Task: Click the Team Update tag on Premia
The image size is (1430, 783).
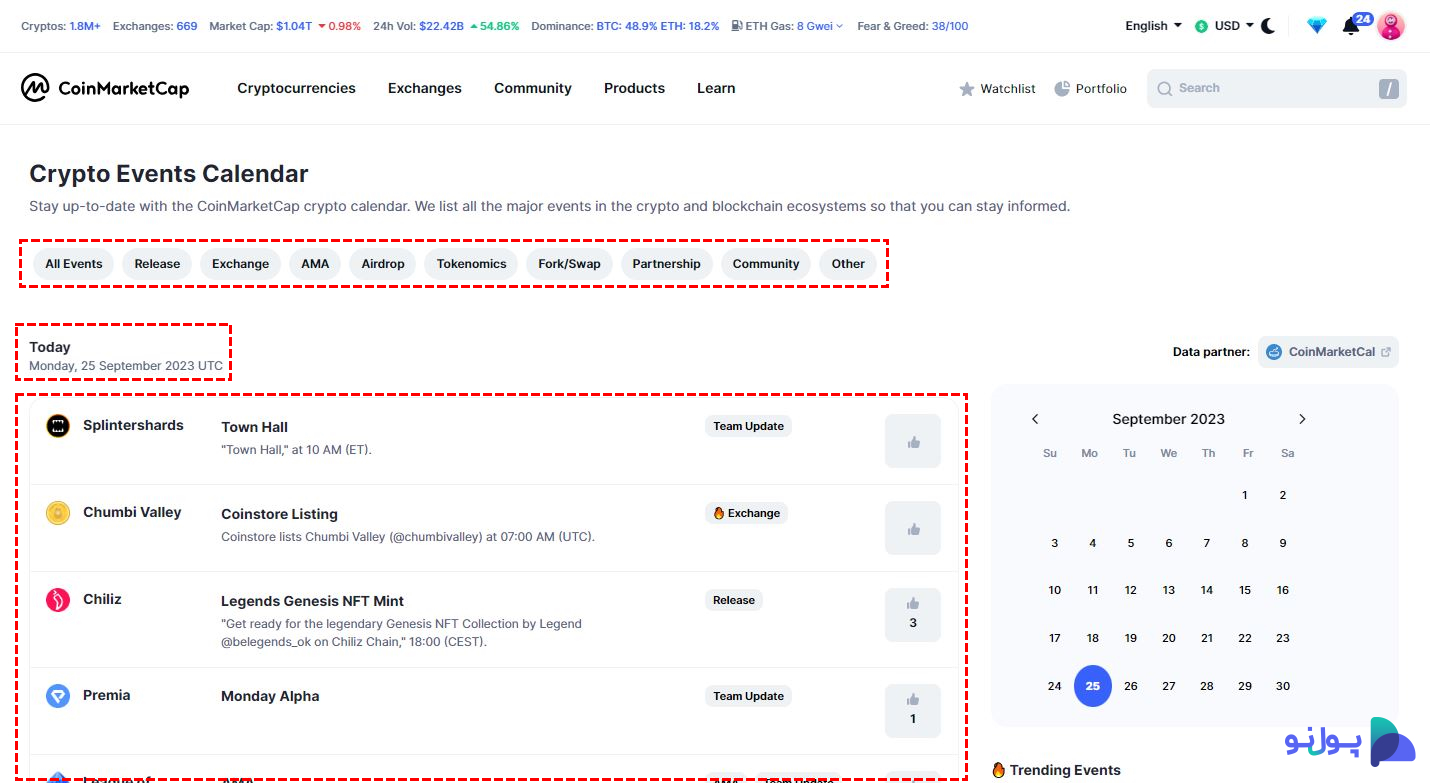Action: click(749, 696)
